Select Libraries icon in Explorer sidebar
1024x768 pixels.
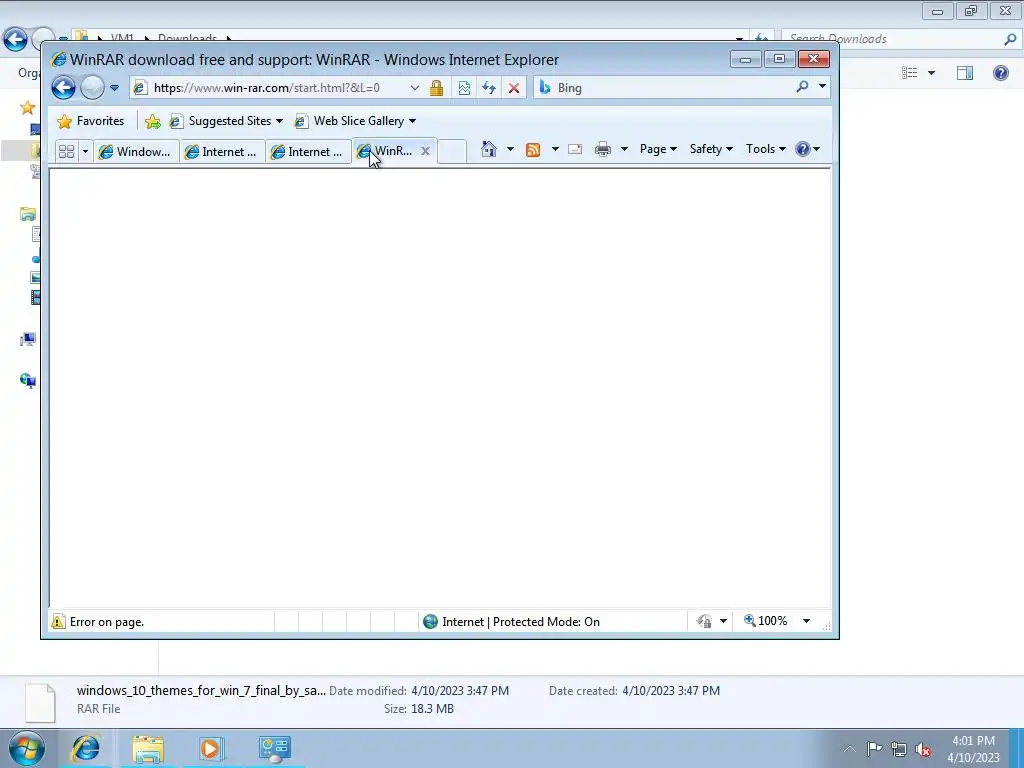click(x=28, y=214)
